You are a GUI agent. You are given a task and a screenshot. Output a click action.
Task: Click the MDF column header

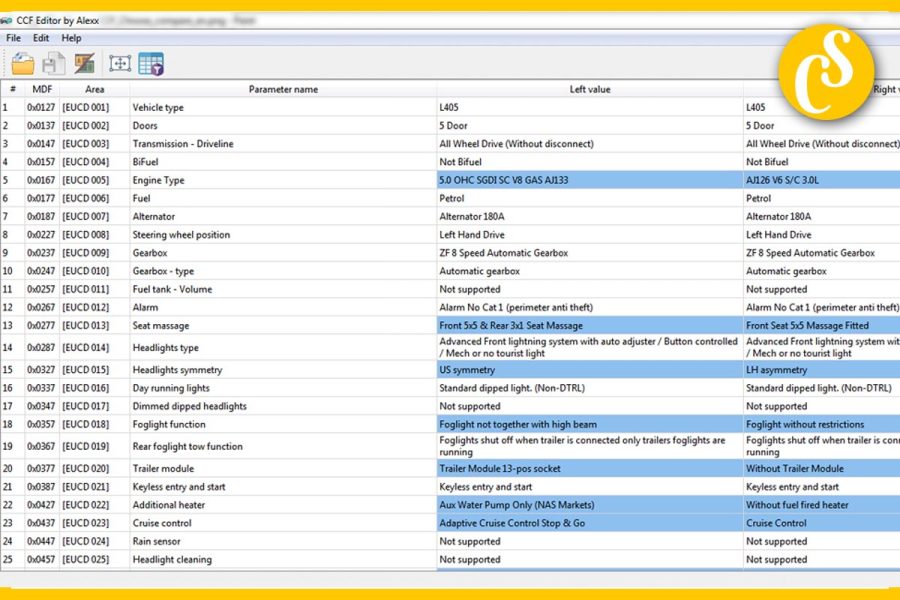(x=42, y=89)
